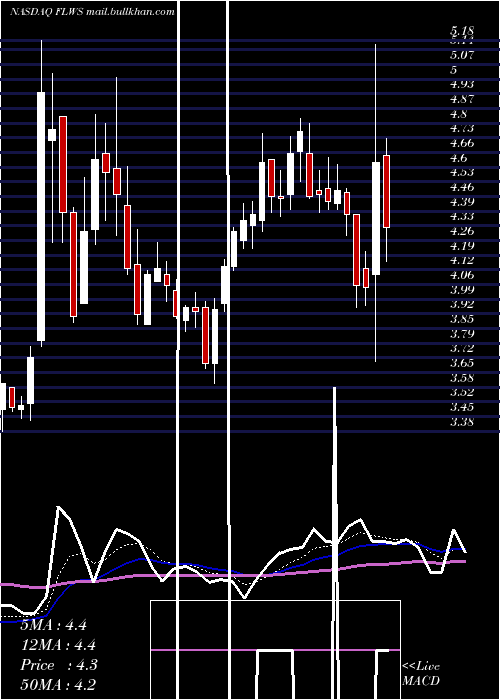Select the 4.66 price axis label
The width and height of the screenshot is (500, 700).
(x=462, y=143)
